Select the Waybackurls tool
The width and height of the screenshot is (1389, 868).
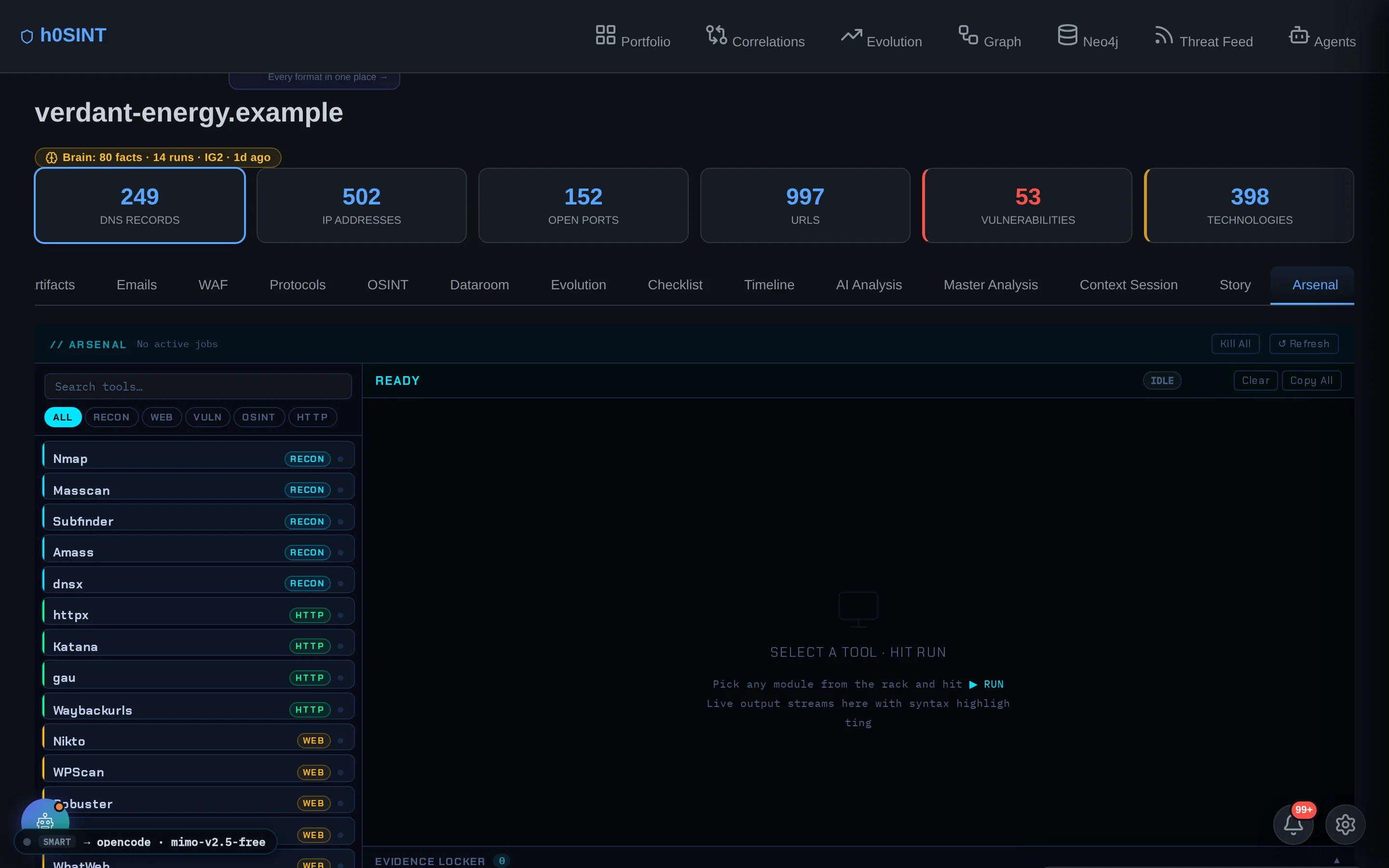(198, 706)
